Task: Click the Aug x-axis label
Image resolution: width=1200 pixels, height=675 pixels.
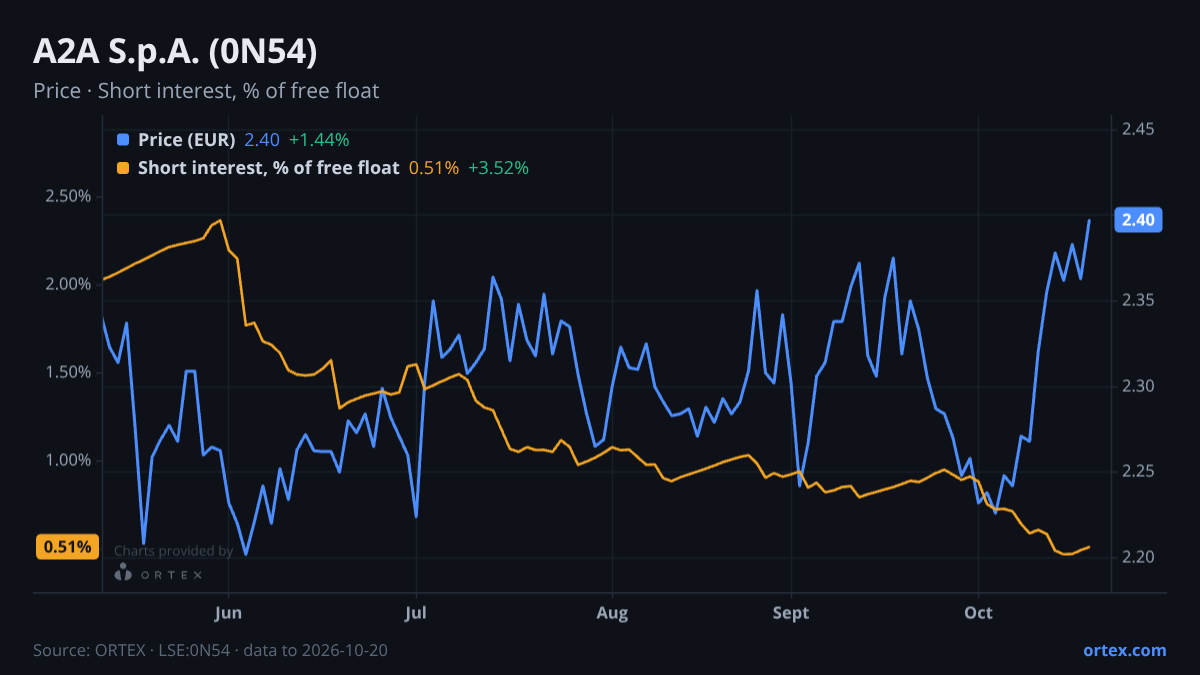Action: [x=610, y=612]
